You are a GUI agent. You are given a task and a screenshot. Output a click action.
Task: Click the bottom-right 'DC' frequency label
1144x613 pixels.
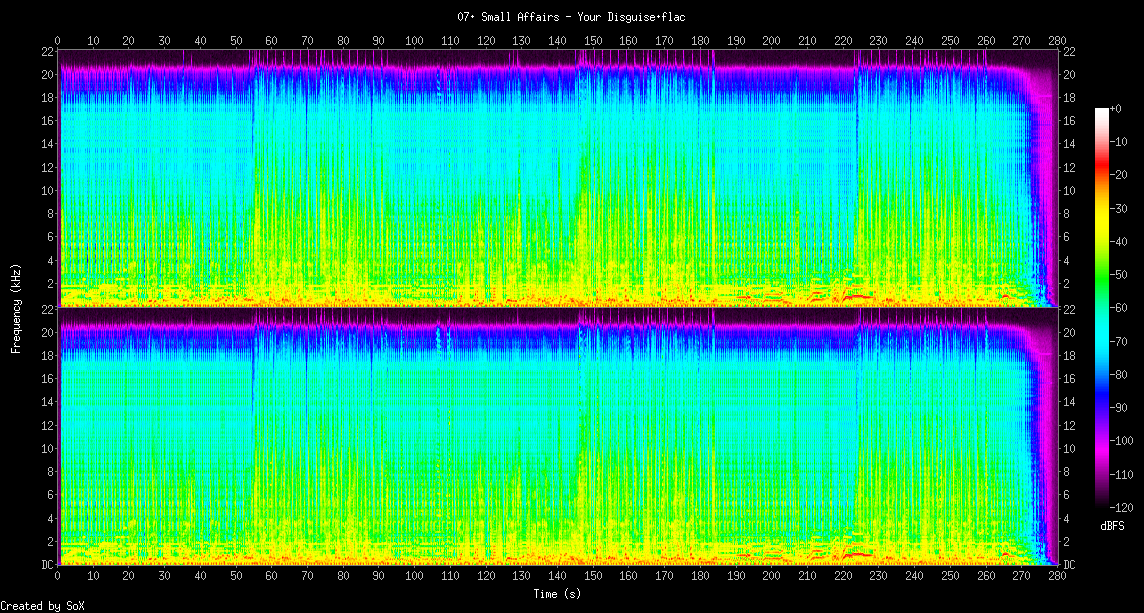[x=1069, y=565]
